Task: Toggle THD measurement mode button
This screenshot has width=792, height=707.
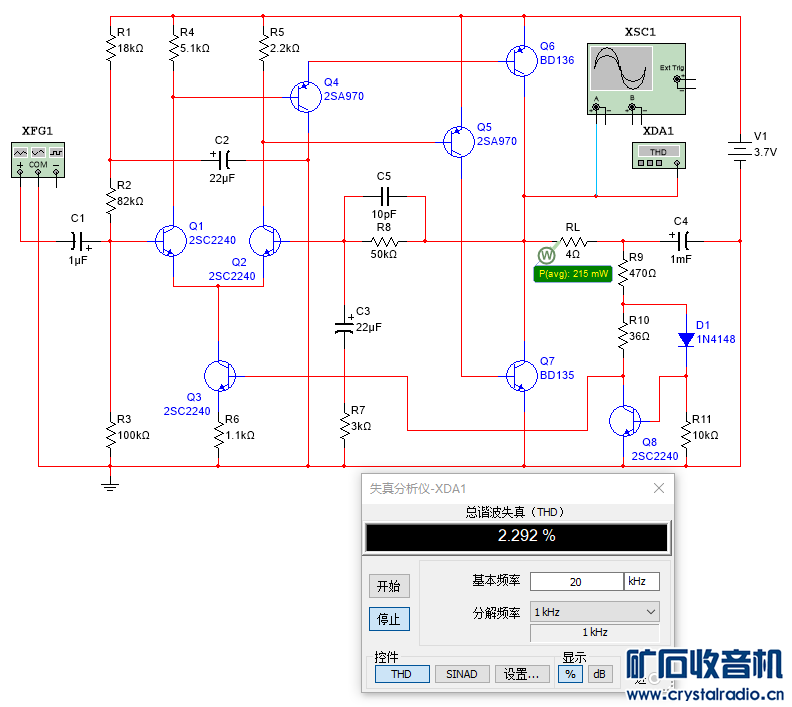Action: [x=402, y=674]
